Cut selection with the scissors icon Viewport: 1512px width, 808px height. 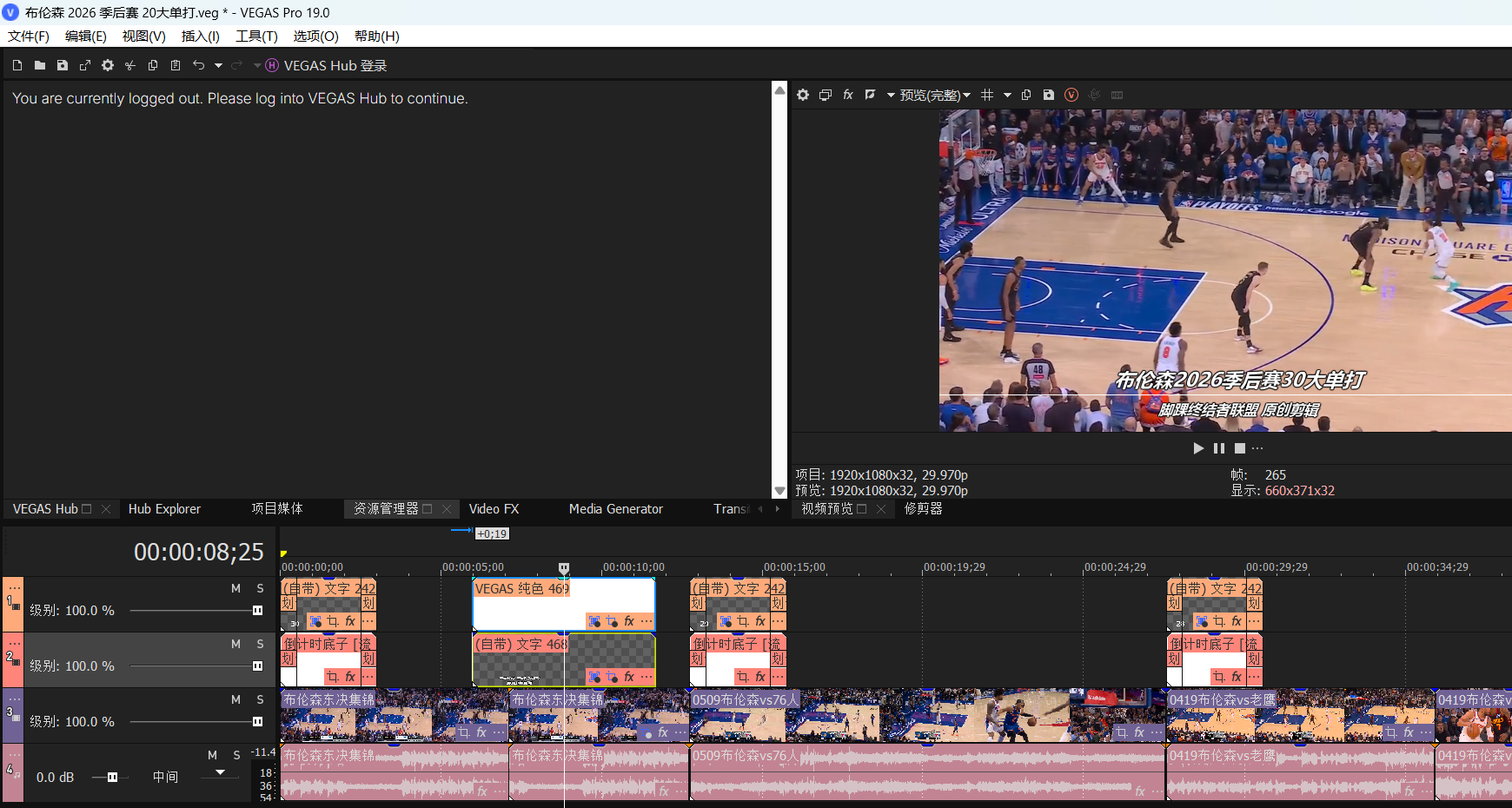(130, 65)
